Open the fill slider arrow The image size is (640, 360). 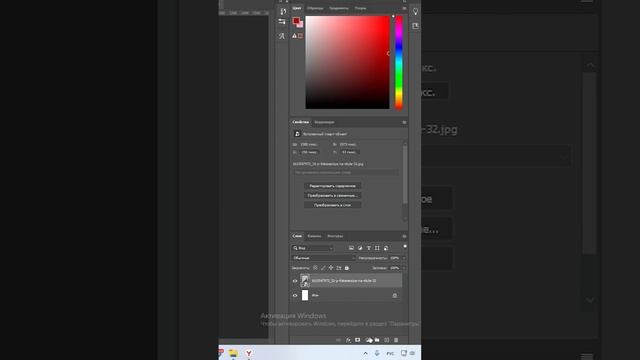click(x=404, y=268)
